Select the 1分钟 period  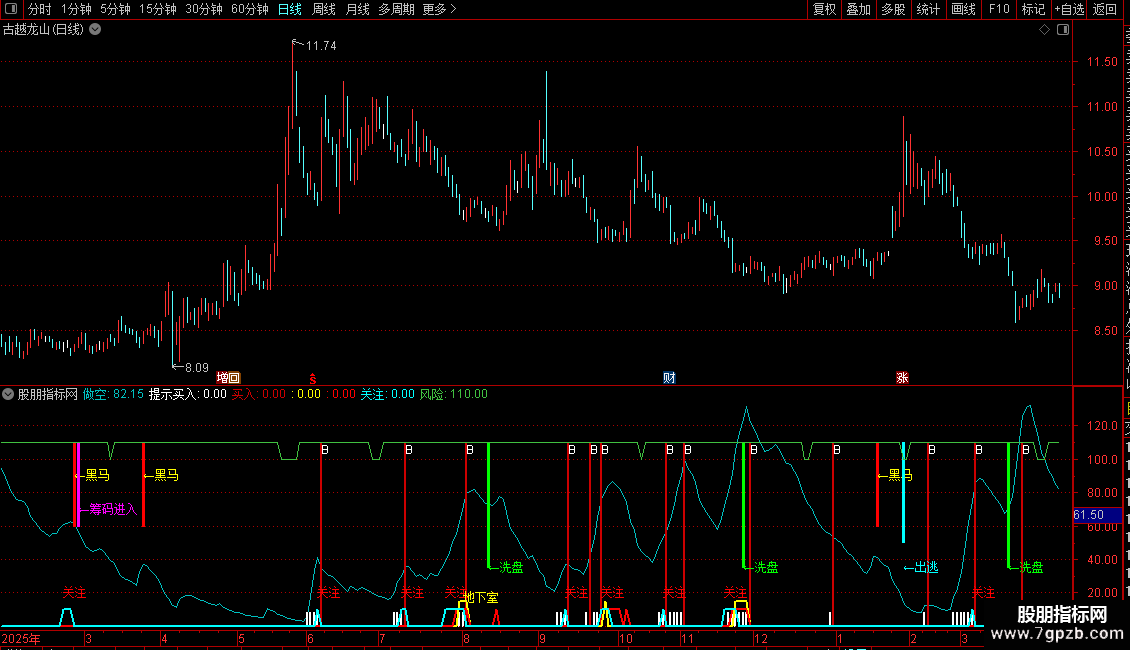coord(76,9)
